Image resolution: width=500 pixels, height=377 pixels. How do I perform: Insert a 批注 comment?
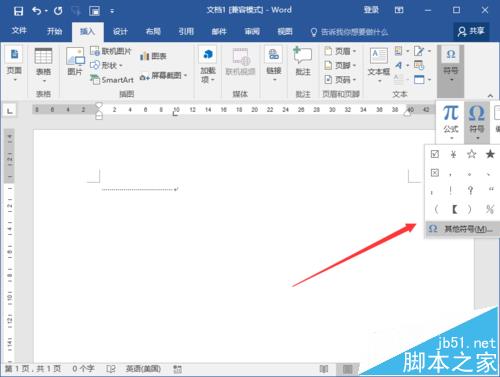coord(303,62)
